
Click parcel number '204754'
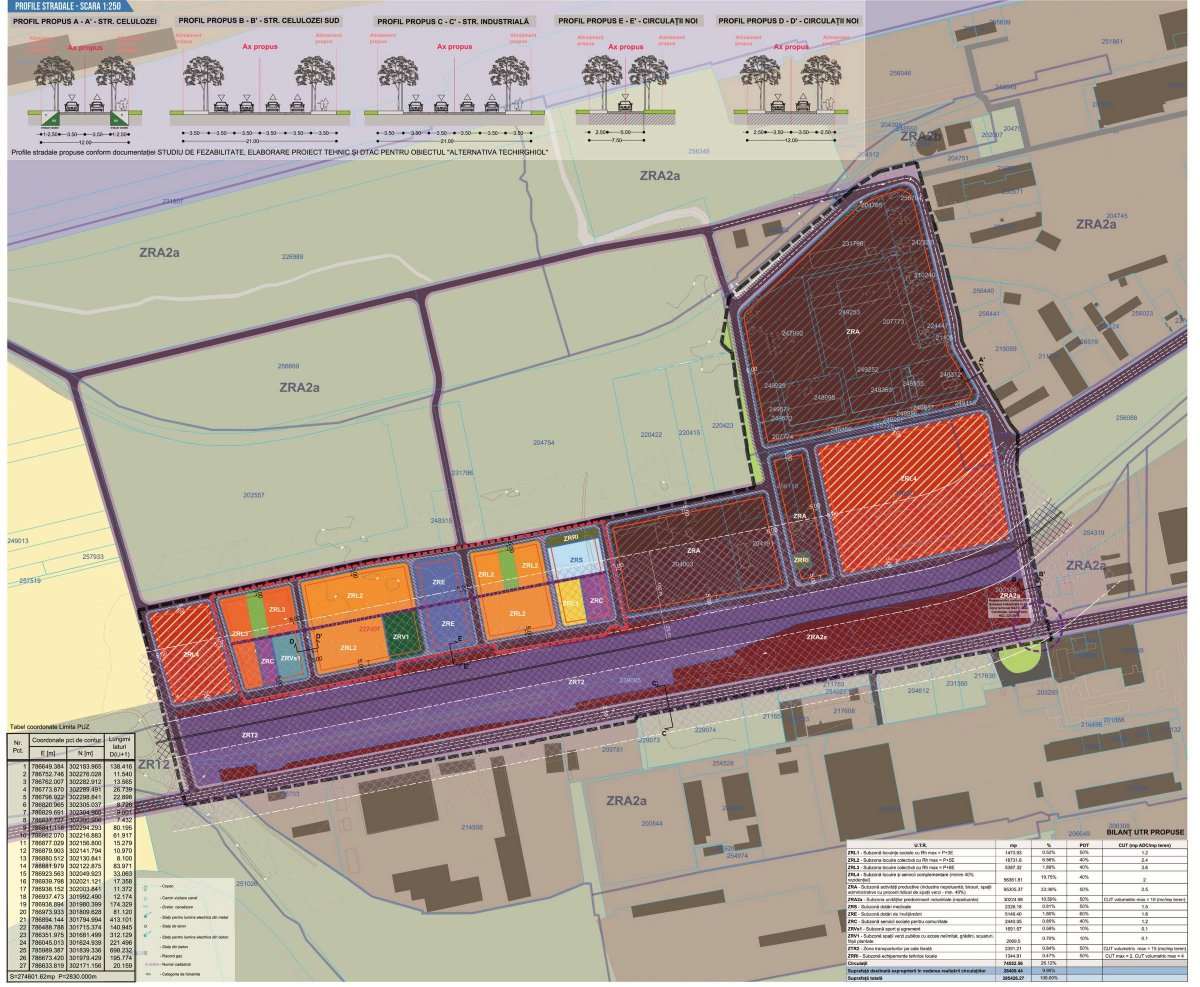(544, 442)
